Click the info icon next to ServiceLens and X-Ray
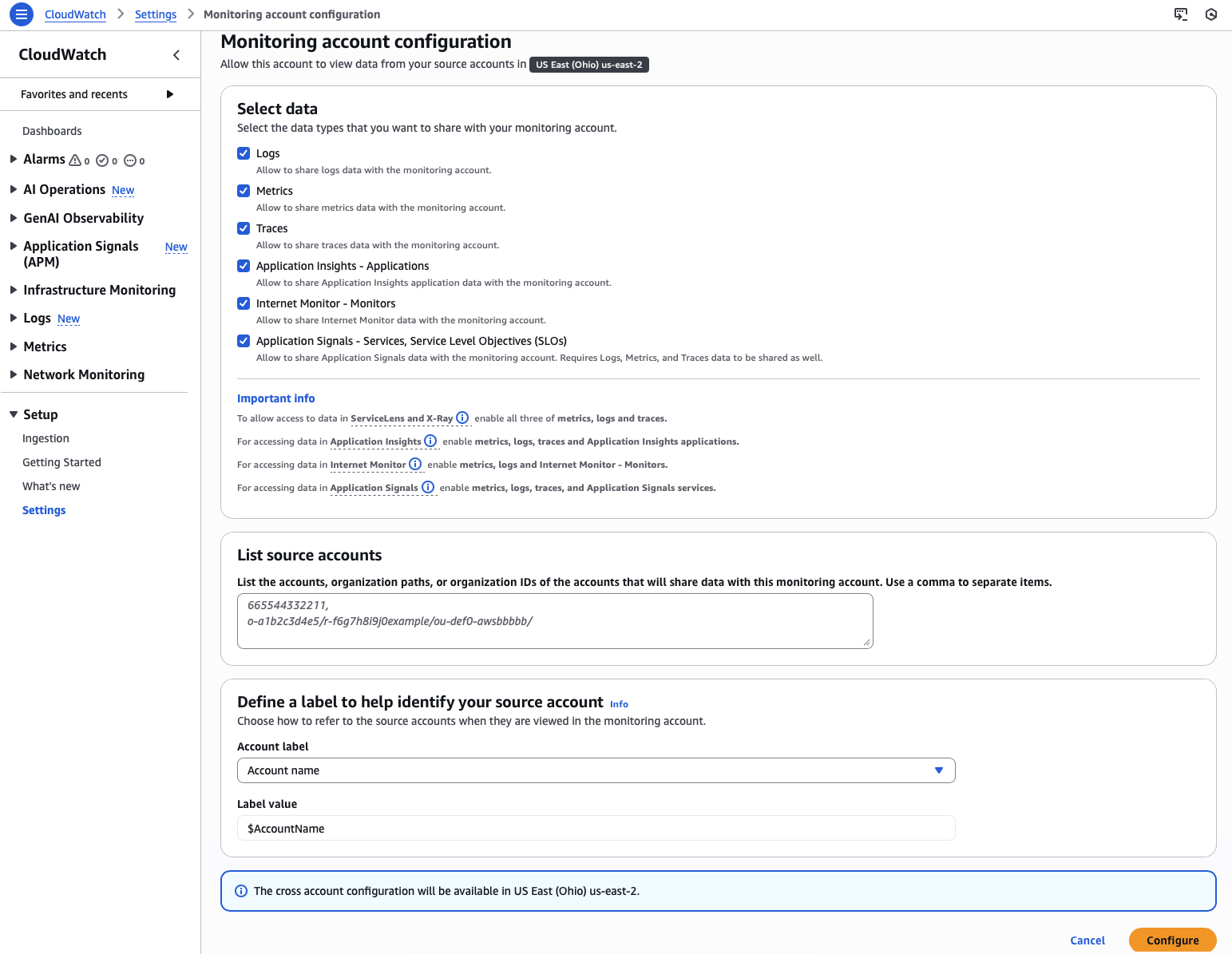1232x954 pixels. [x=462, y=418]
